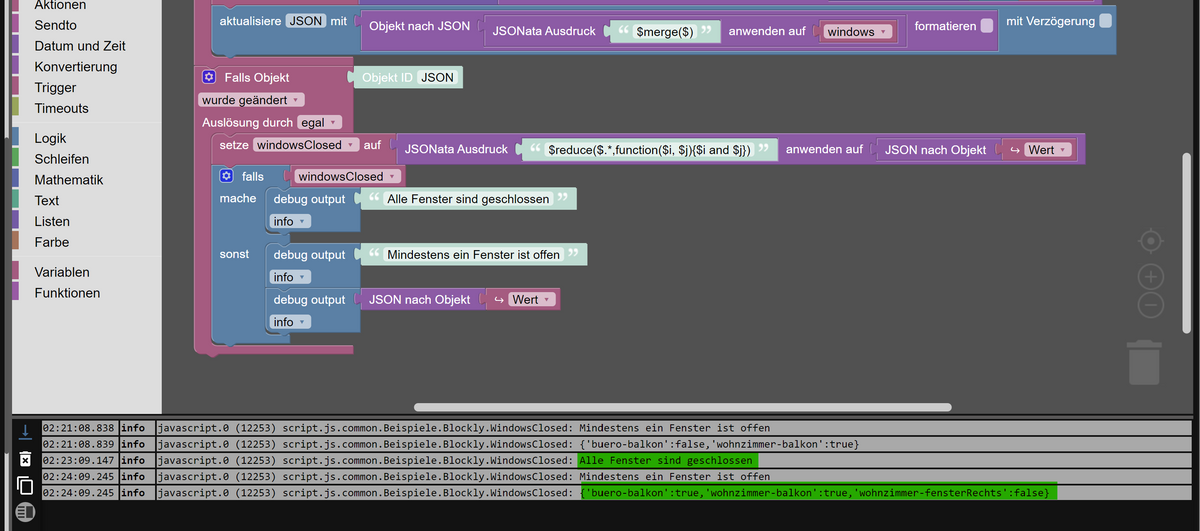Open 'Wert' dropdown in last debug block
The image size is (1200, 531).
(x=531, y=299)
